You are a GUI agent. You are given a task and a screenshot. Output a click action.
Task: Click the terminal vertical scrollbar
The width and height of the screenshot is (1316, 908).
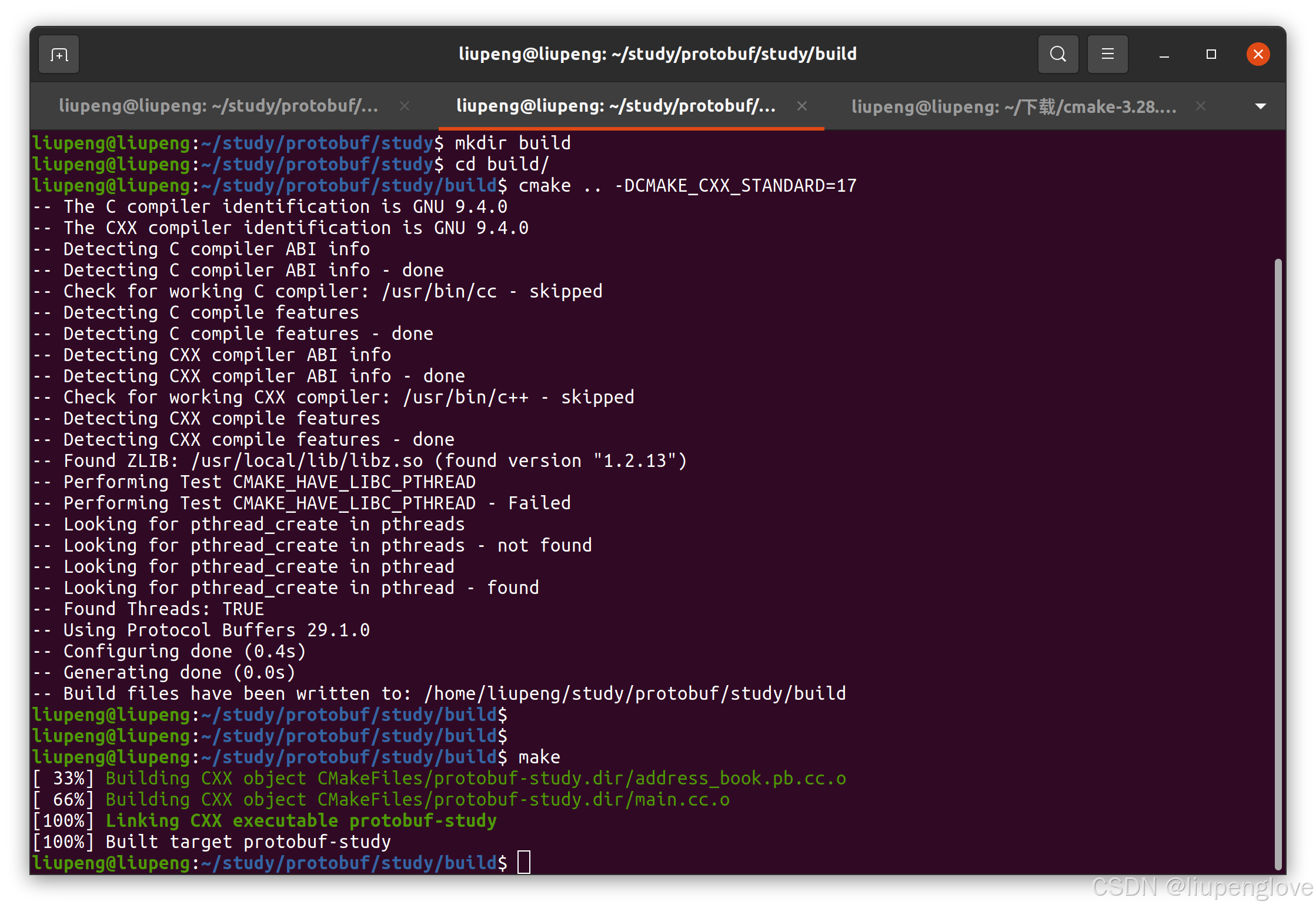1278,565
